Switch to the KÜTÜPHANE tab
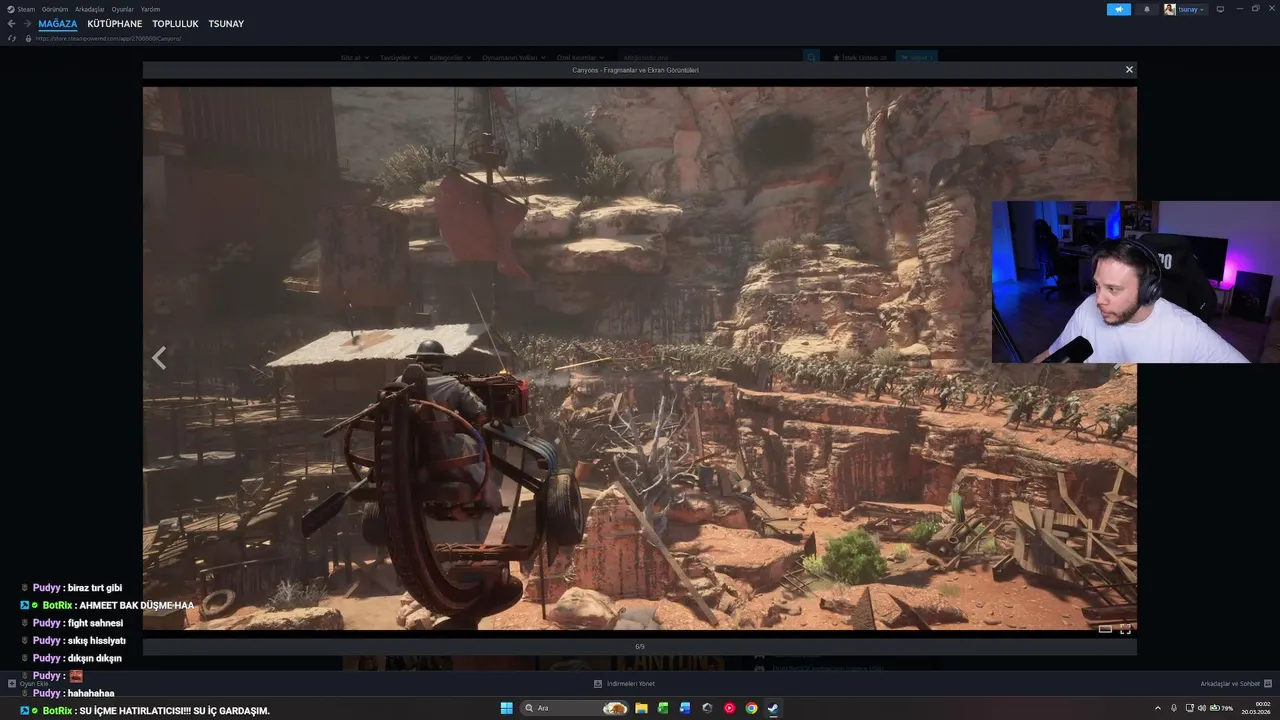Viewport: 1280px width, 720px height. point(115,24)
